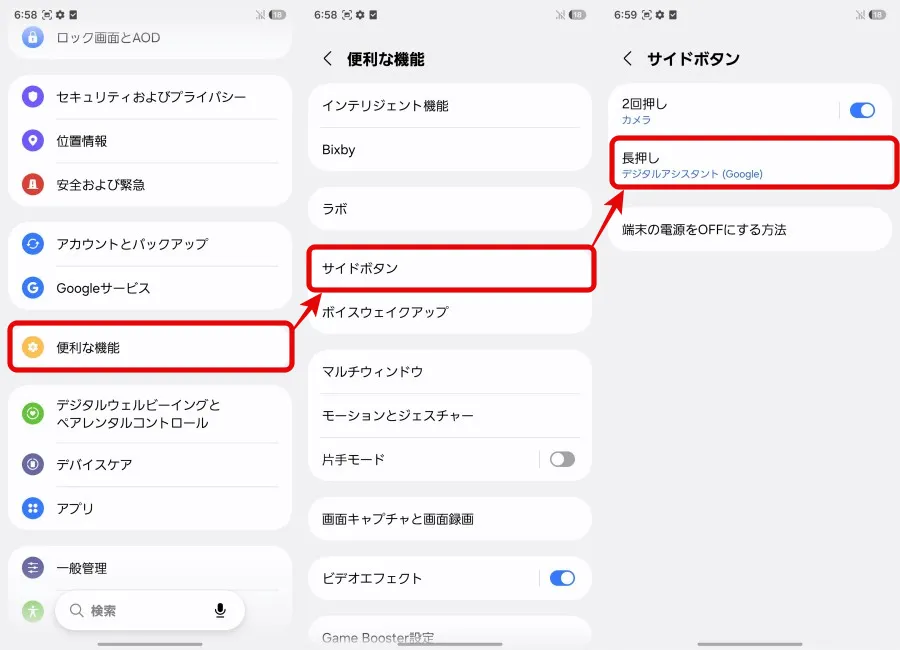Tap the green accessibility icon at bottom
Image resolution: width=900 pixels, height=650 pixels.
tap(33, 611)
